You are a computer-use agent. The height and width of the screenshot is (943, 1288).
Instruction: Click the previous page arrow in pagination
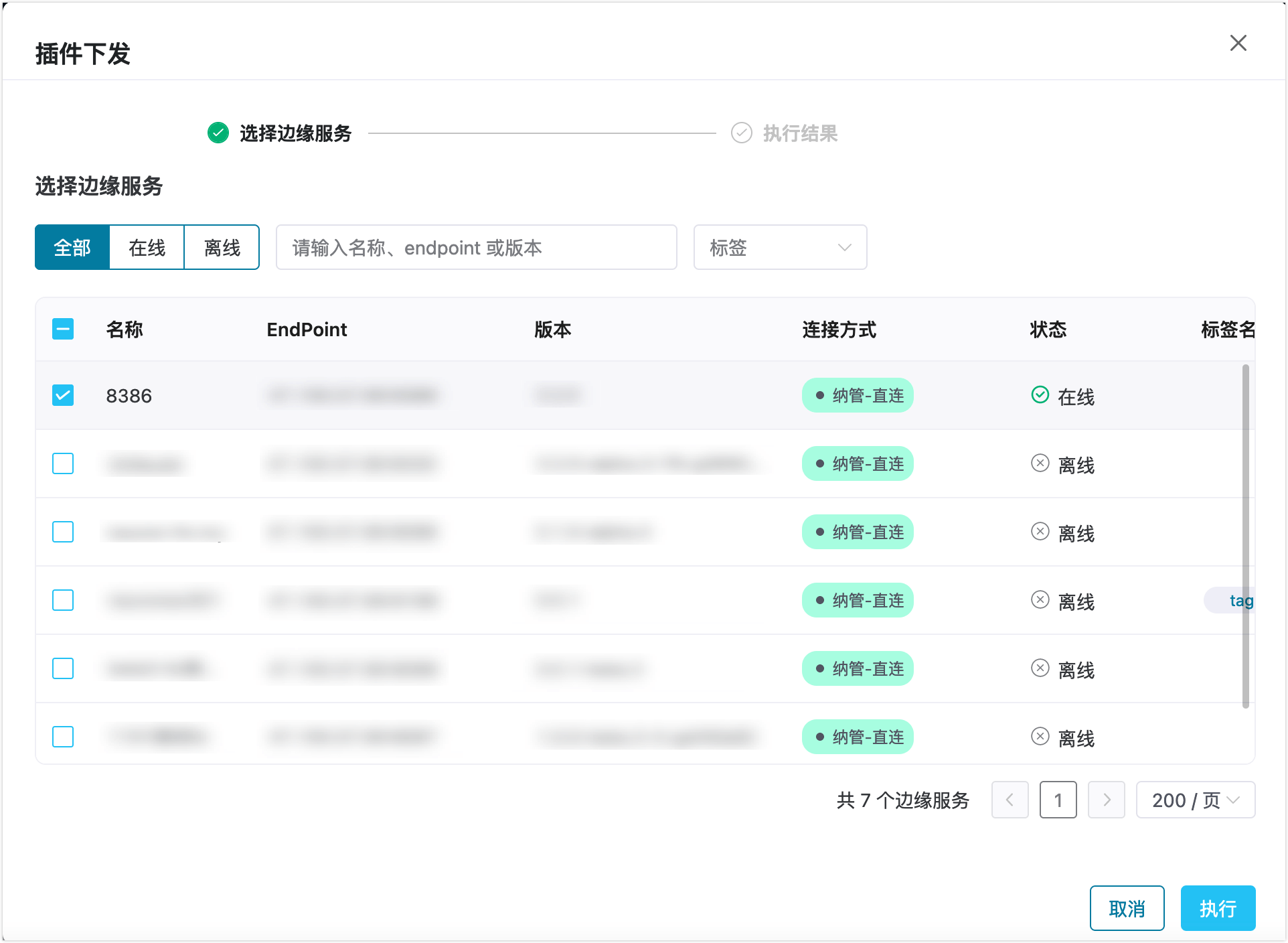pos(1010,800)
